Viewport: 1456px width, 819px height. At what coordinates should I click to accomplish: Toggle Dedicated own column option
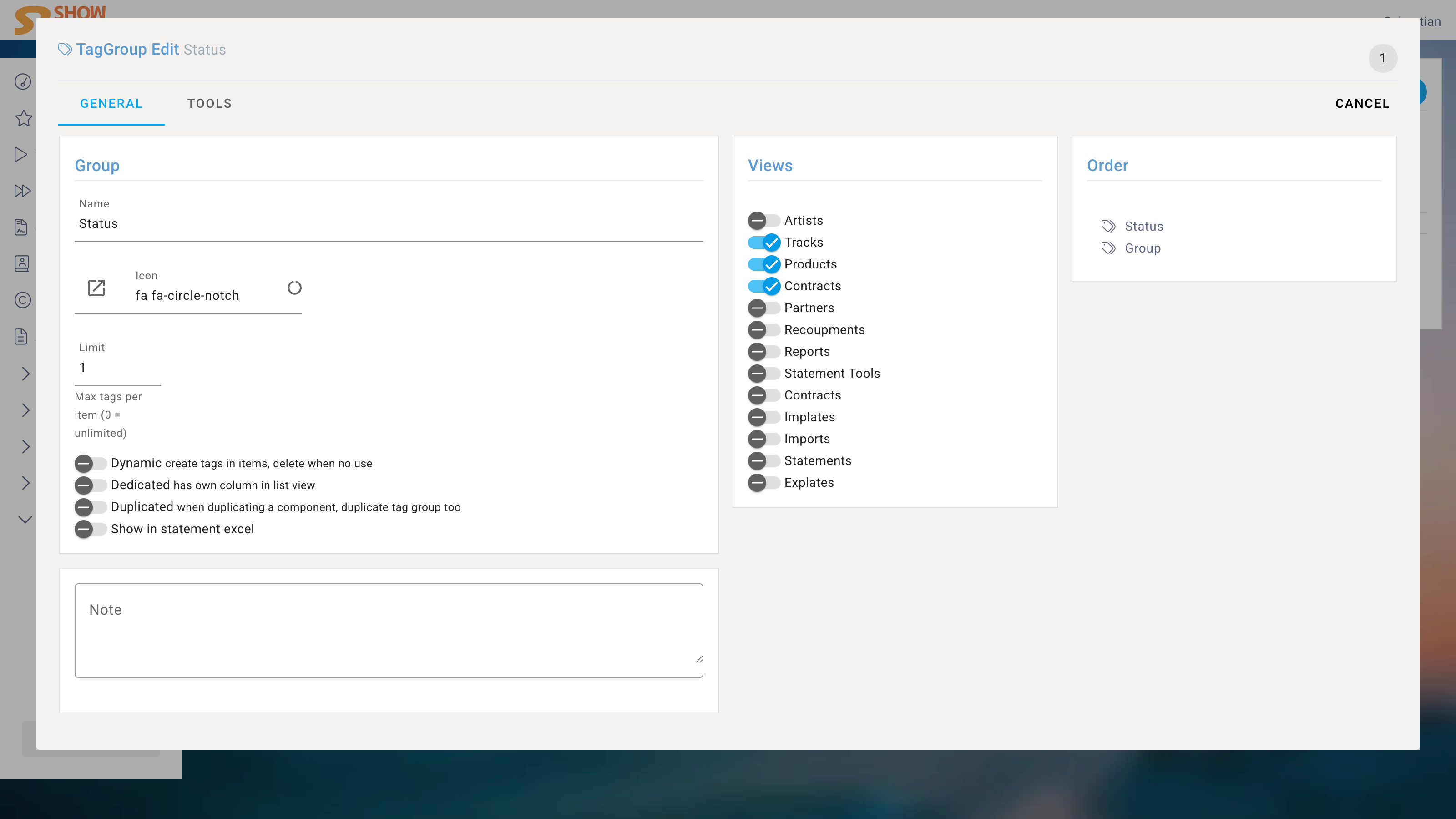tap(91, 485)
